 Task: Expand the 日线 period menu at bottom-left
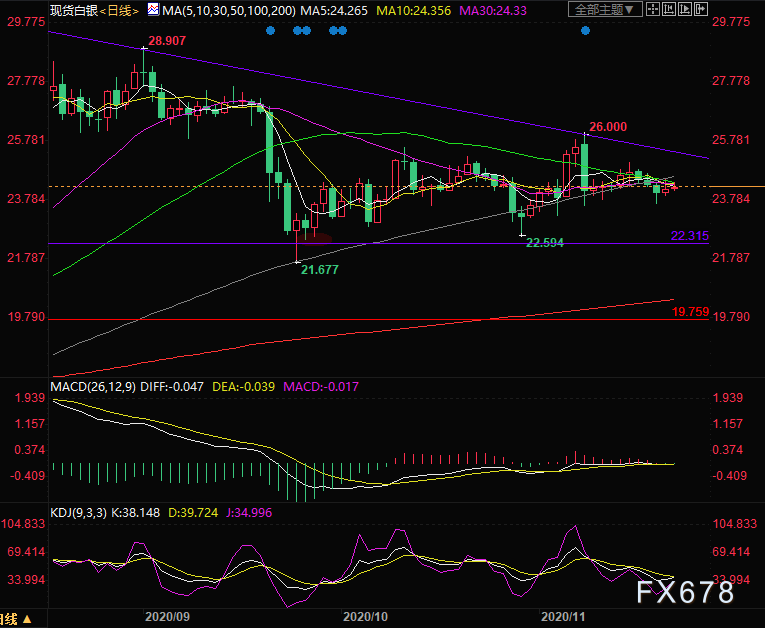(x=16, y=619)
